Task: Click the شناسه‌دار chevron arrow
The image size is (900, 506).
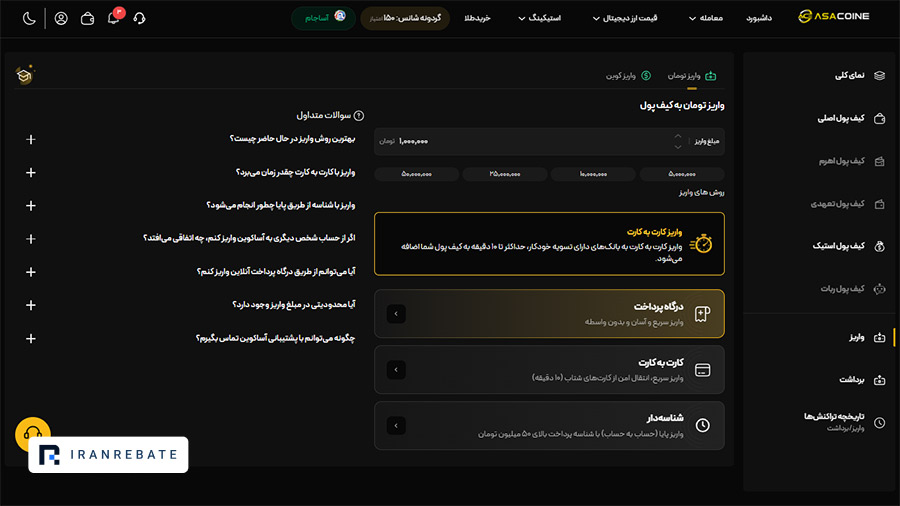Action: click(396, 426)
